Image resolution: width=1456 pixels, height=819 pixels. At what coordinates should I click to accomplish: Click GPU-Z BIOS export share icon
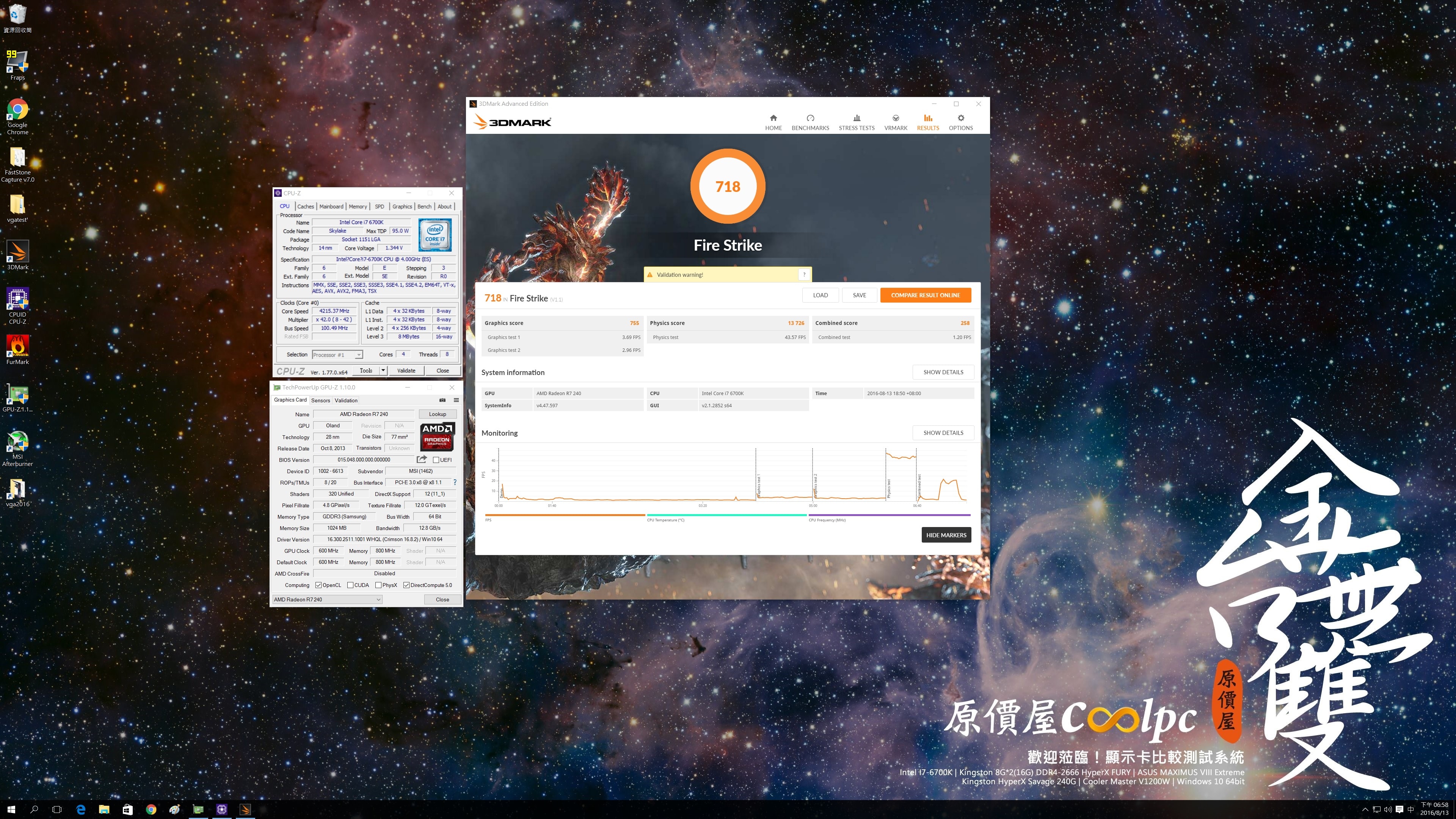[x=422, y=459]
